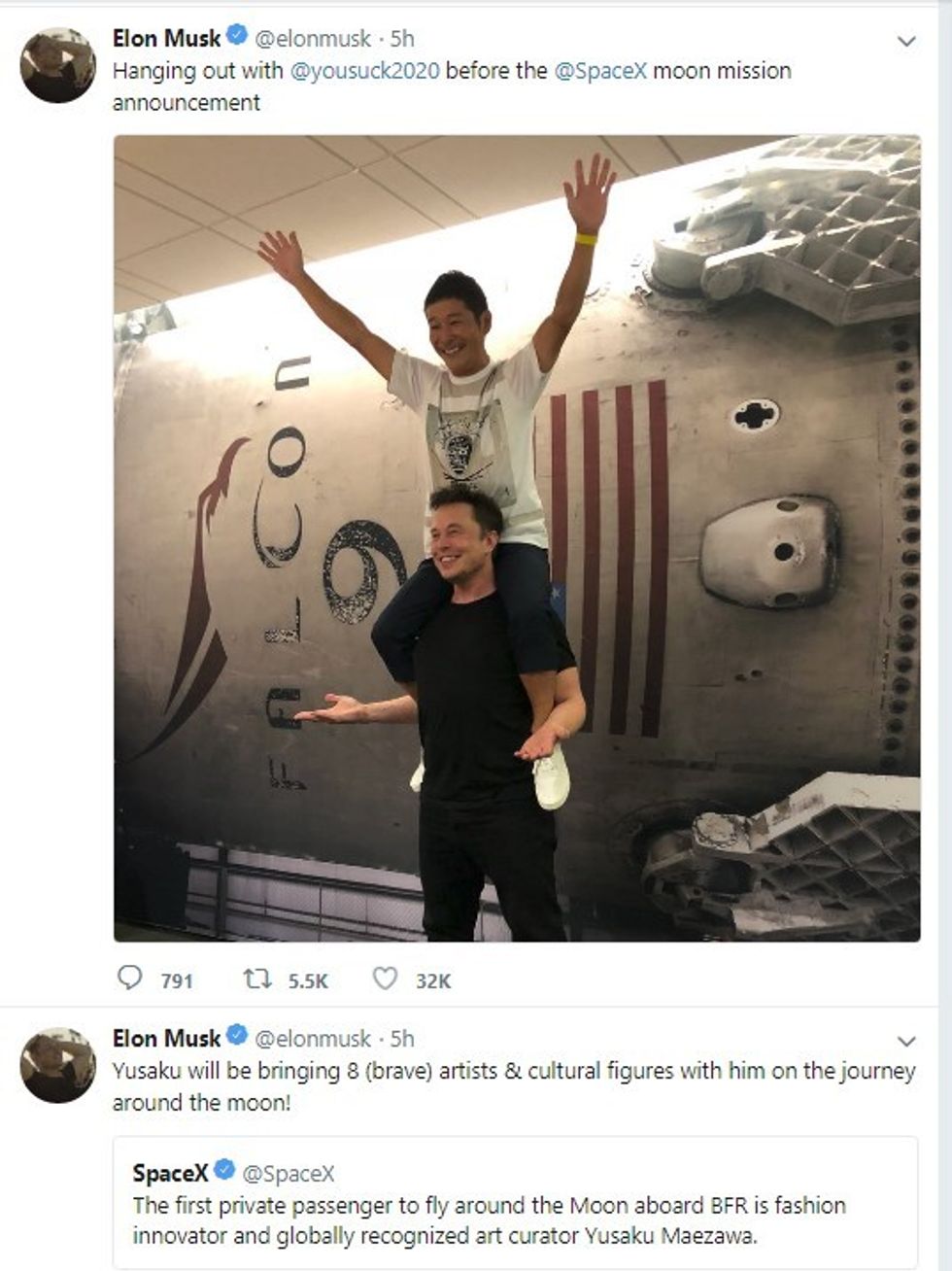Like the tweet with the heart icon
The height and width of the screenshot is (1271, 952).
(x=385, y=978)
